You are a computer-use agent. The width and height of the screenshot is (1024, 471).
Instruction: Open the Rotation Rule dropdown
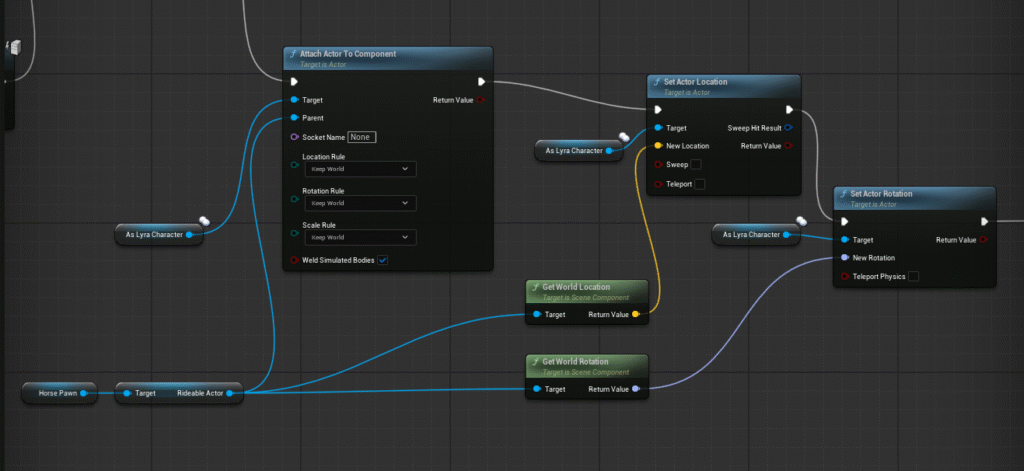pyautogui.click(x=360, y=203)
